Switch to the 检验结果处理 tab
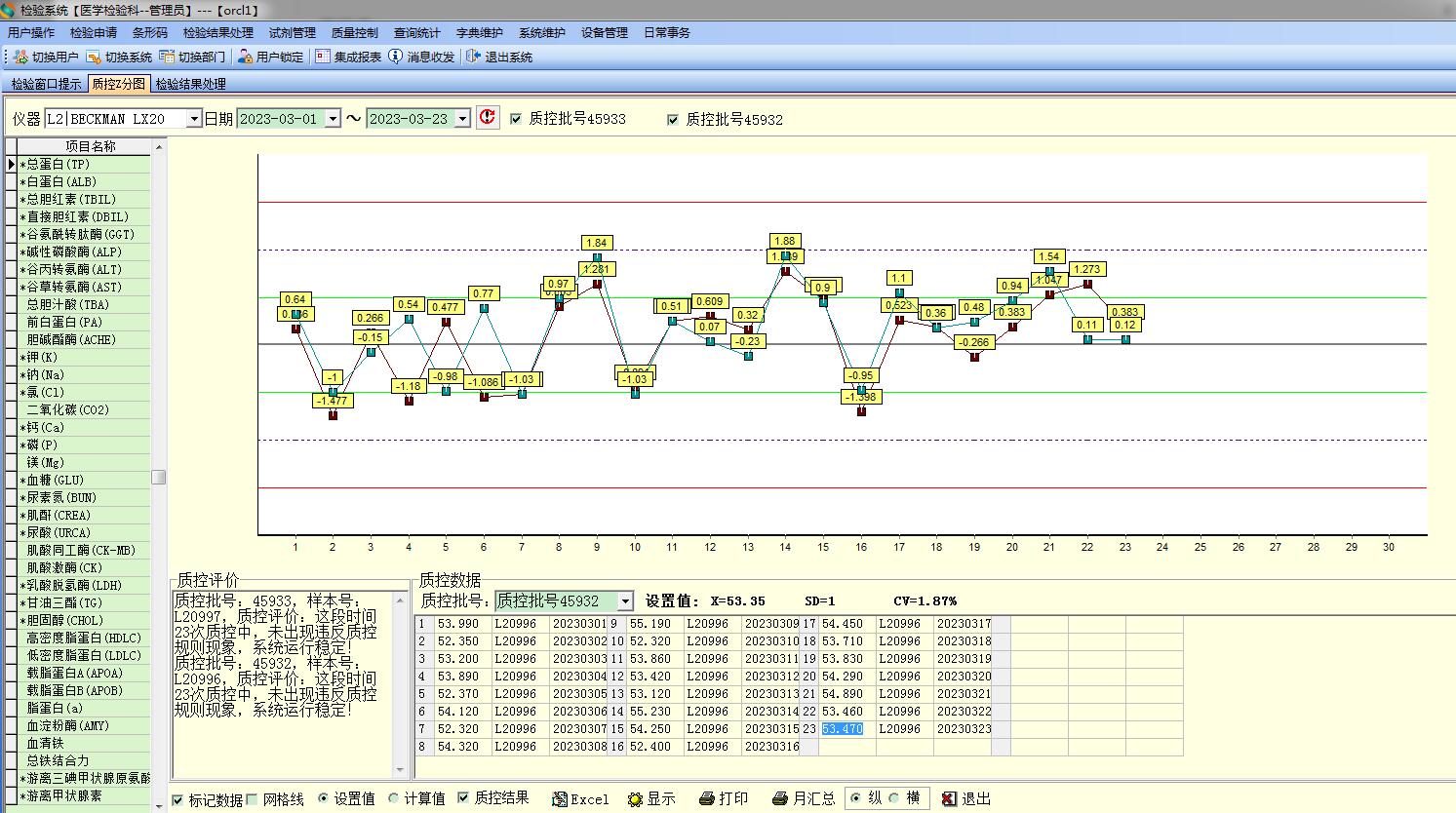This screenshot has width=1456, height=813. pyautogui.click(x=190, y=84)
